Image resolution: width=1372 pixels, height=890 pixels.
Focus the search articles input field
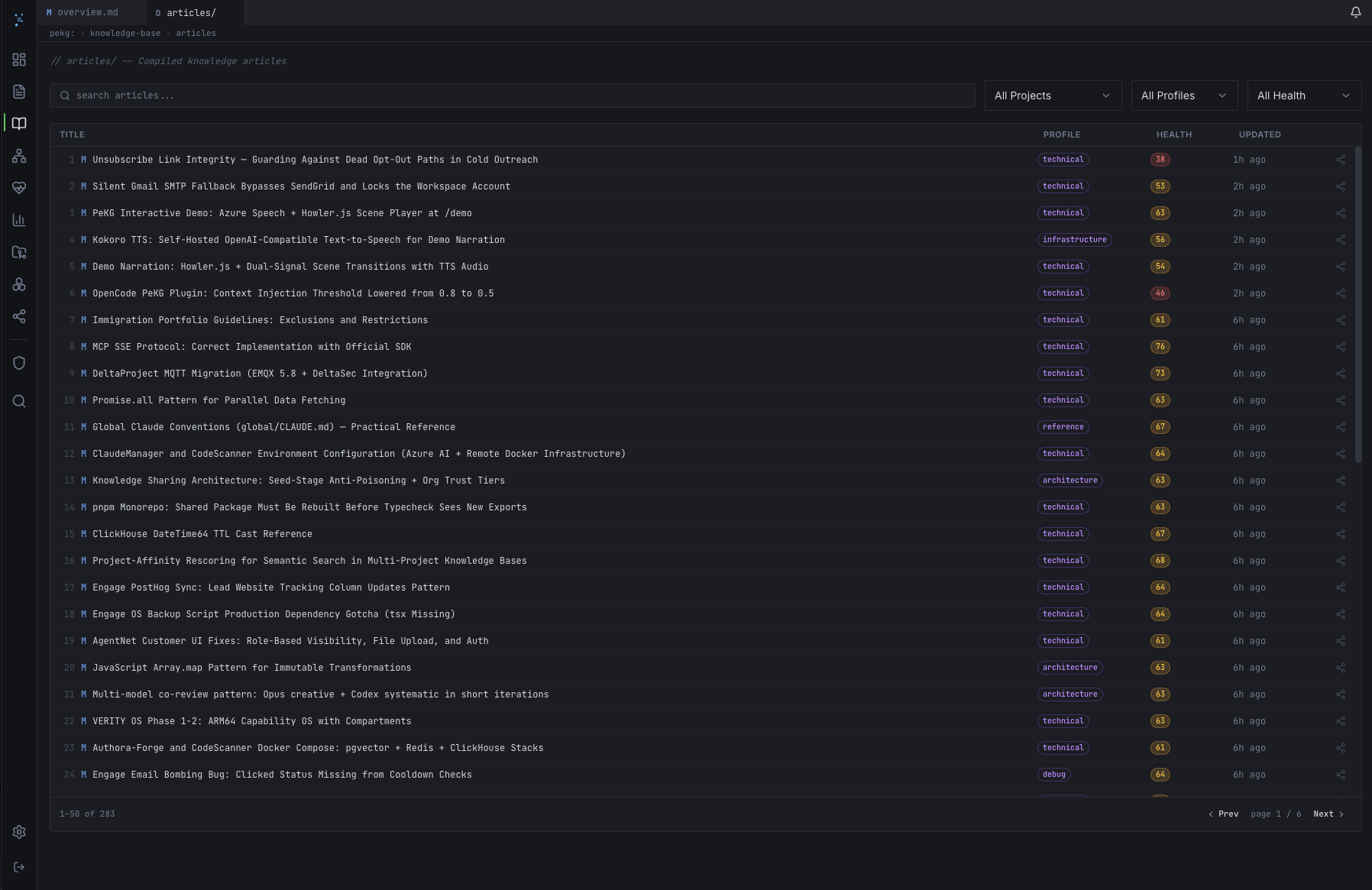(512, 95)
